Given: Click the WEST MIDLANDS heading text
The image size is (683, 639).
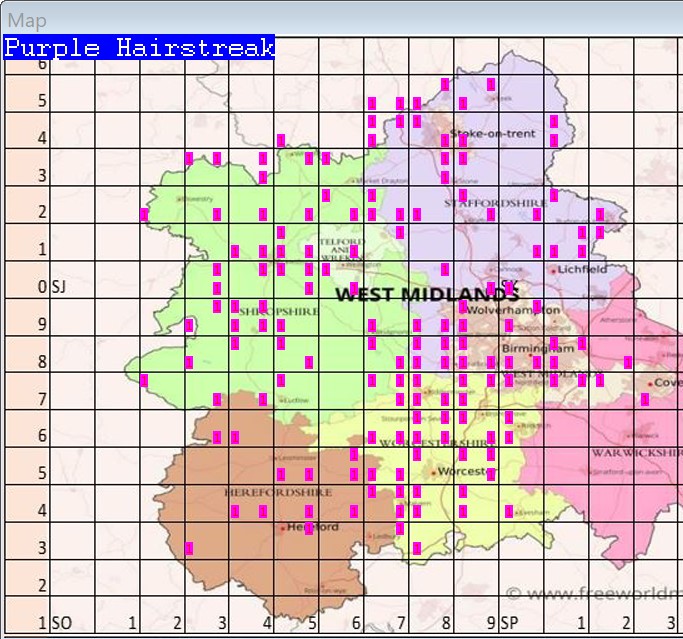Looking at the screenshot, I should tap(427, 295).
